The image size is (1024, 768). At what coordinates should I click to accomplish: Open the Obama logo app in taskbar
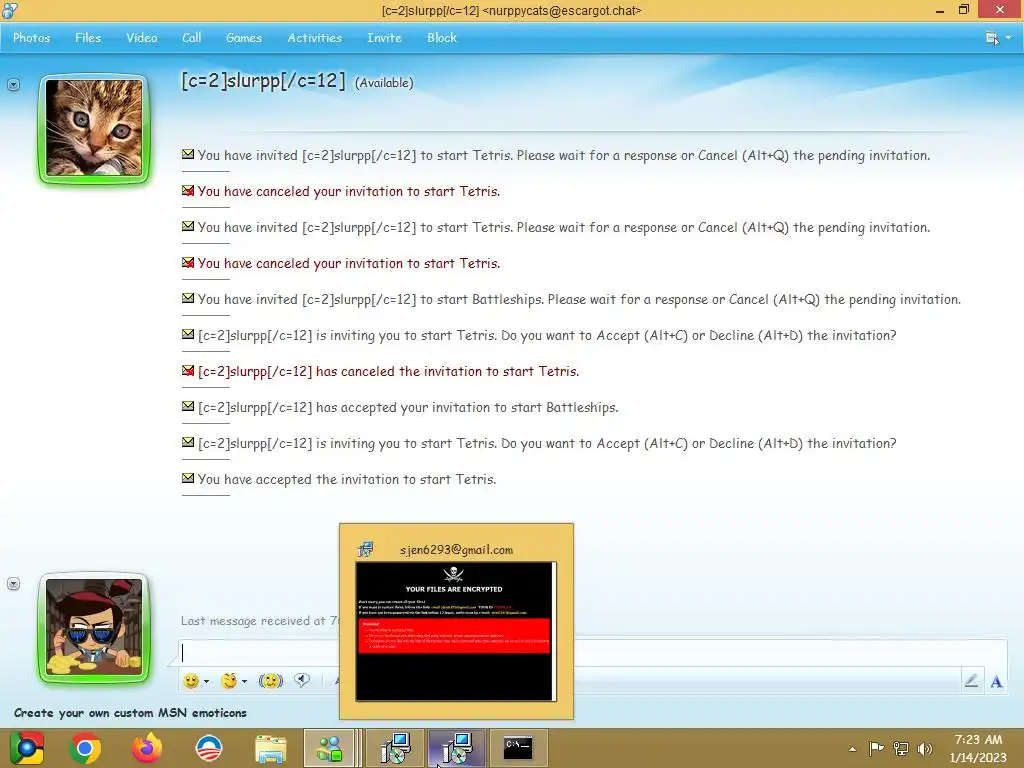[209, 748]
